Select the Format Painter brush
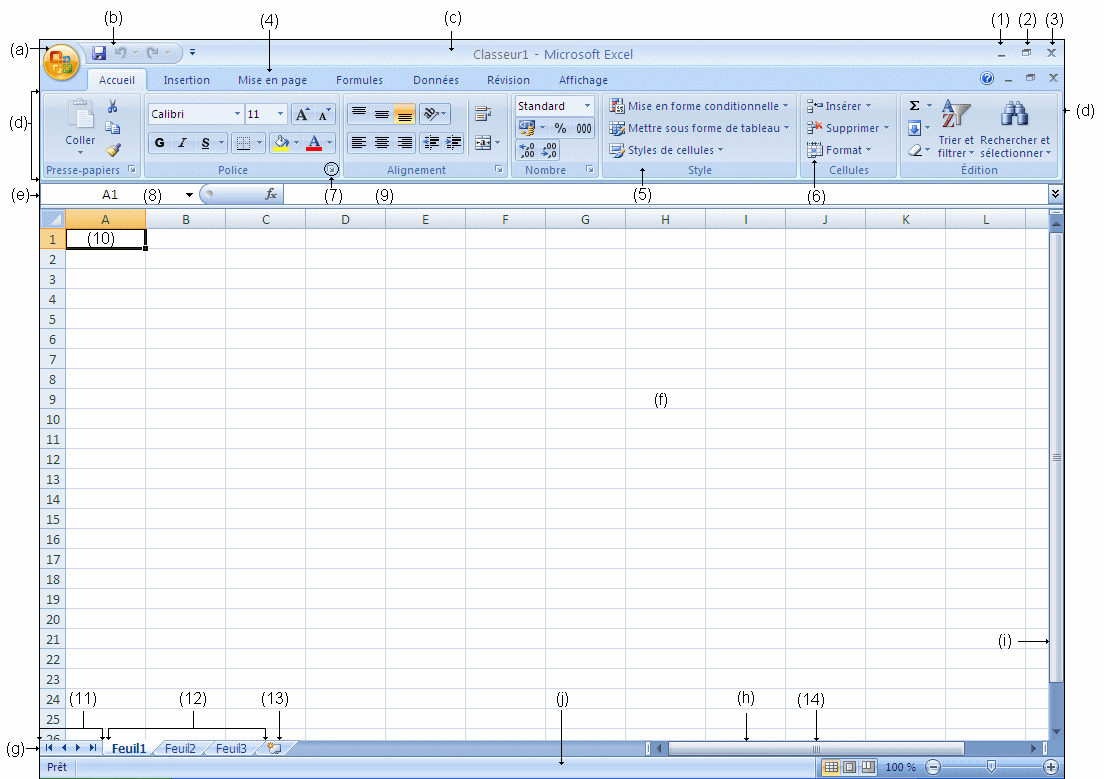This screenshot has width=1104, height=779. tap(113, 149)
